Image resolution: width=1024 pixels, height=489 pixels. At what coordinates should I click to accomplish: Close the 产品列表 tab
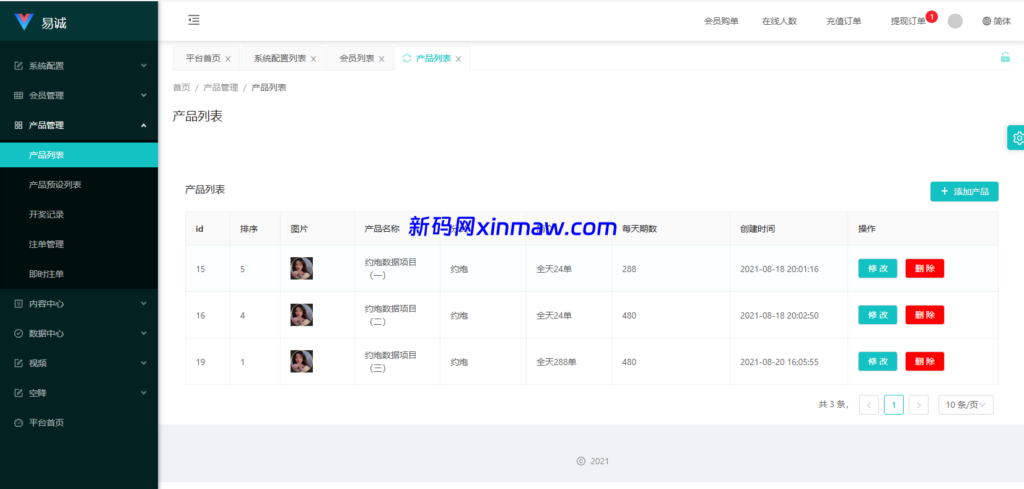[x=458, y=59]
